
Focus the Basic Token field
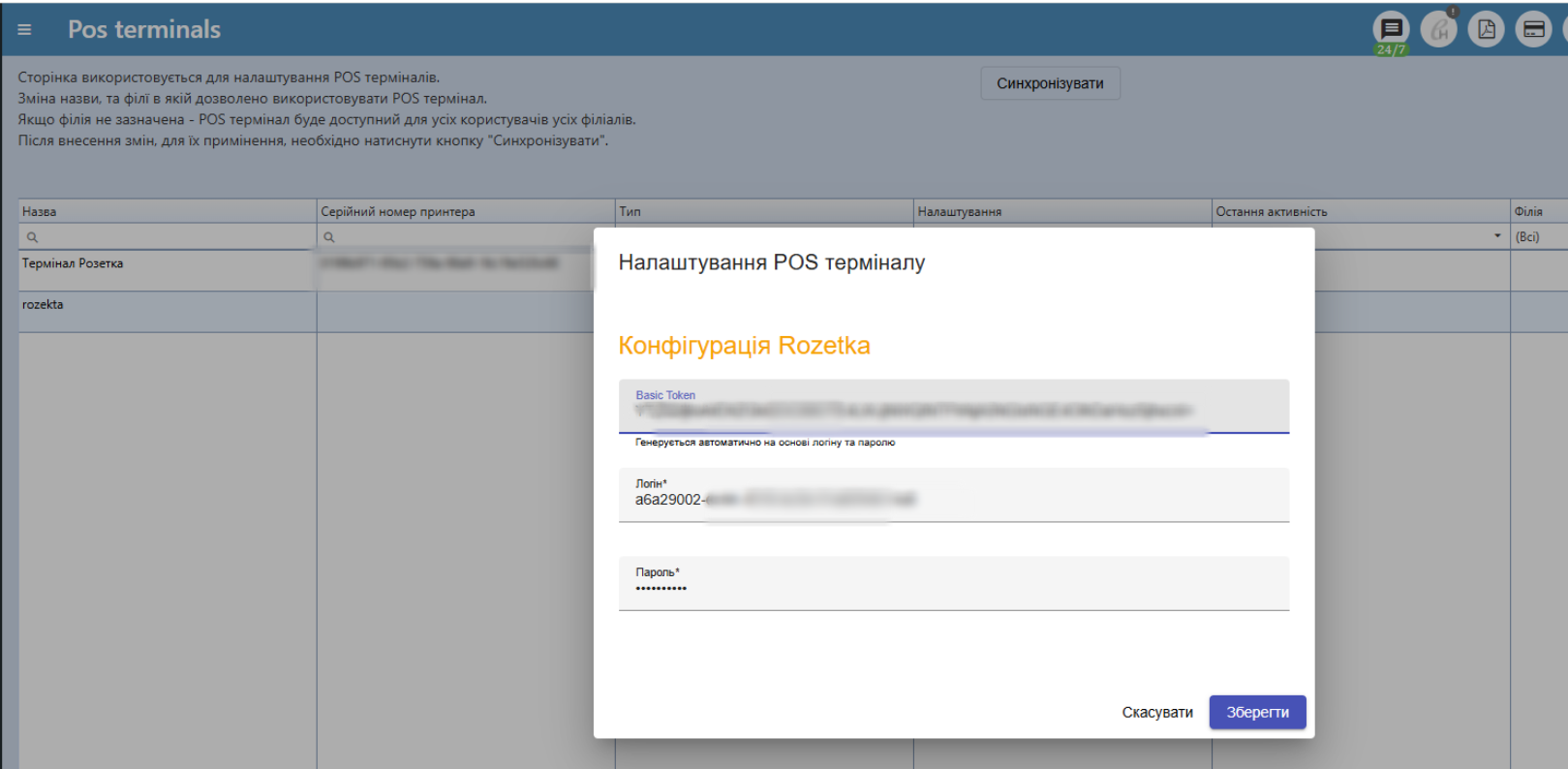[x=954, y=407]
